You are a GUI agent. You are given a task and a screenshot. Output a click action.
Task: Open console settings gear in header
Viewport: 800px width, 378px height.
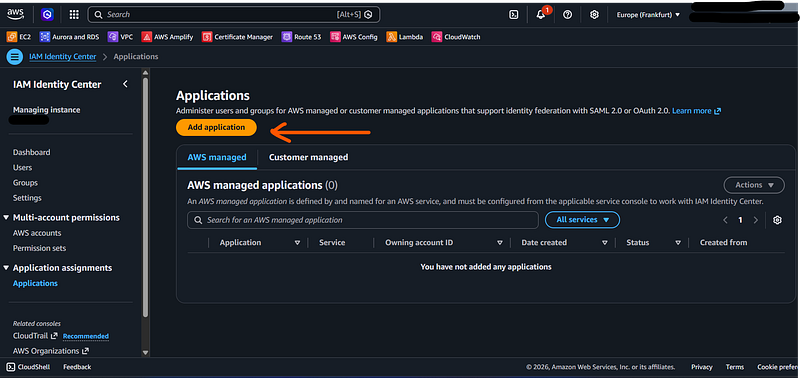[x=594, y=15]
